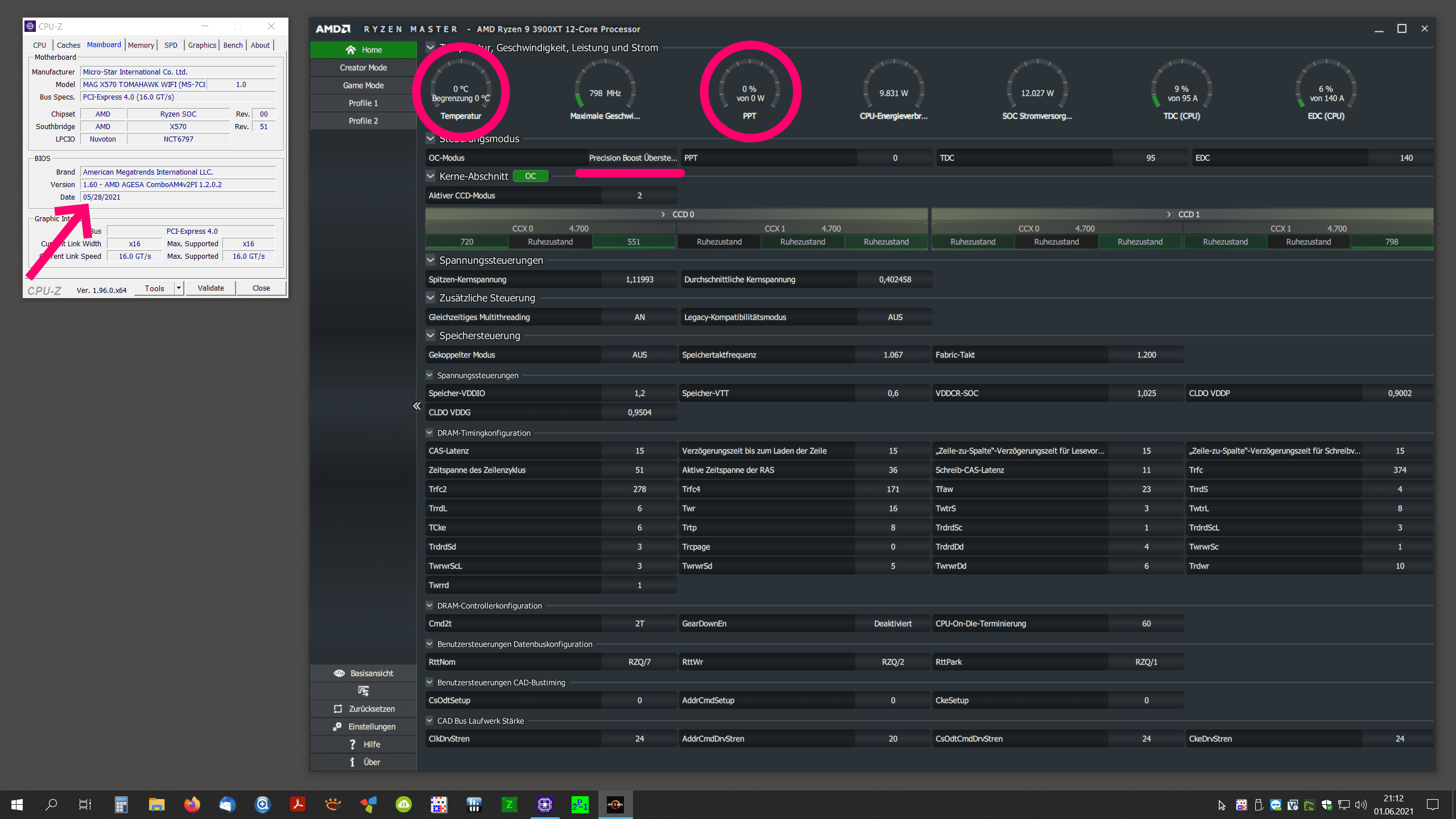Click the TDC (CPU) gauge
The width and height of the screenshot is (1456, 819).
pos(1182,91)
